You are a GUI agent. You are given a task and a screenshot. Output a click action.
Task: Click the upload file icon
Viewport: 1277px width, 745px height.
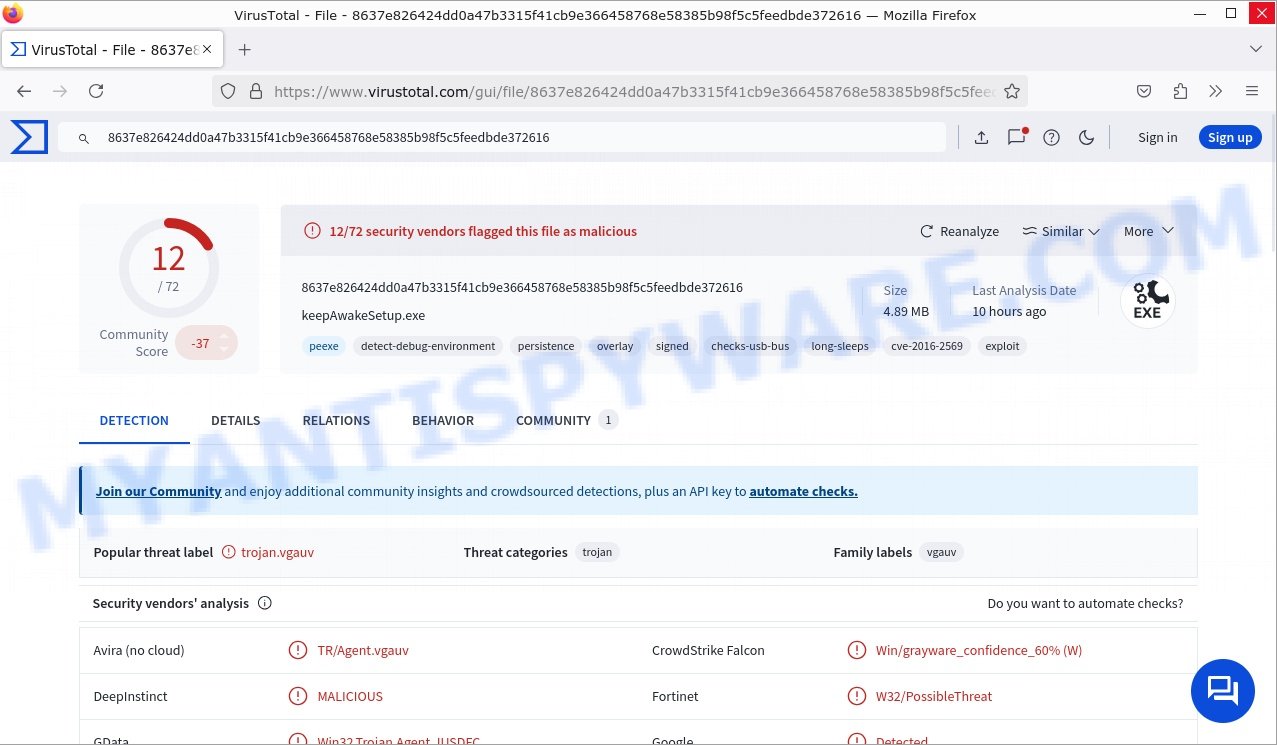pos(981,138)
